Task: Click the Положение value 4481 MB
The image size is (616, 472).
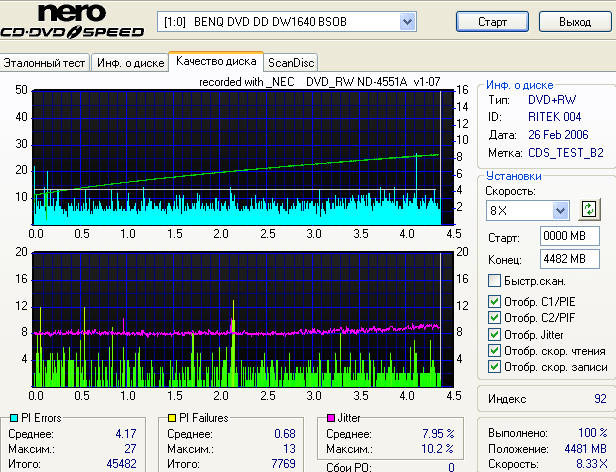Action: 585,449
